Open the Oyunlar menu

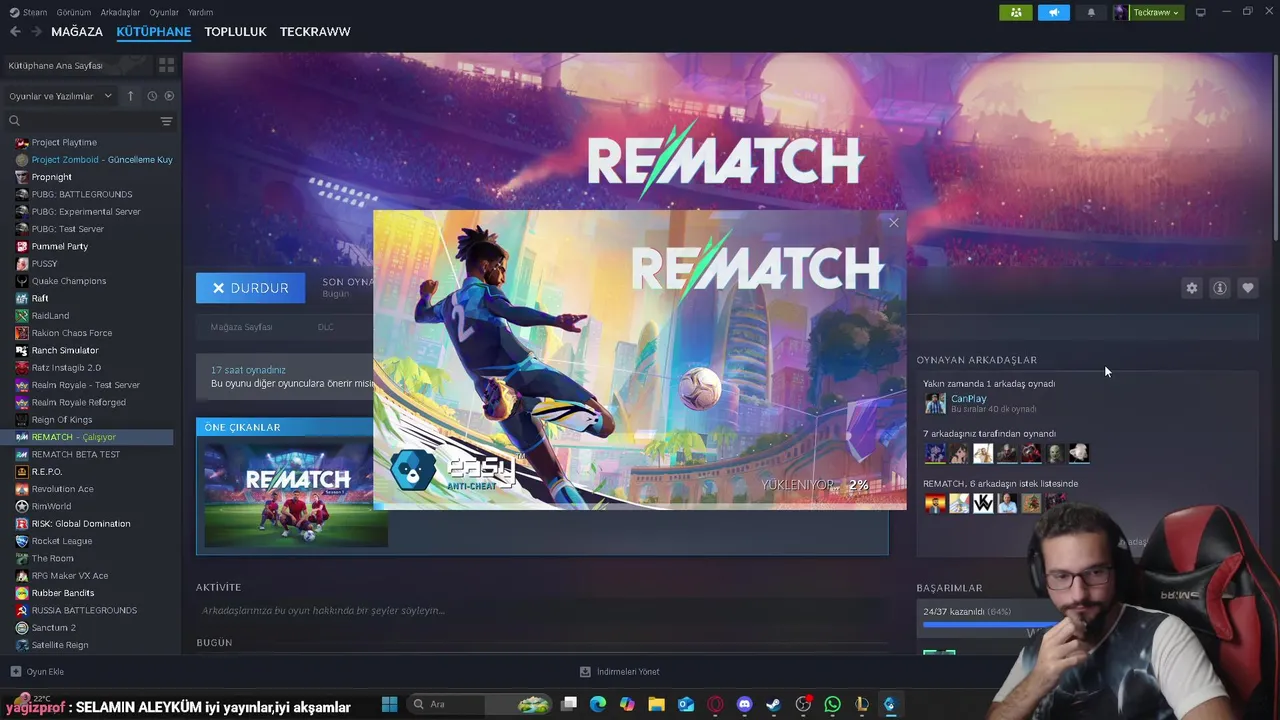click(x=164, y=12)
